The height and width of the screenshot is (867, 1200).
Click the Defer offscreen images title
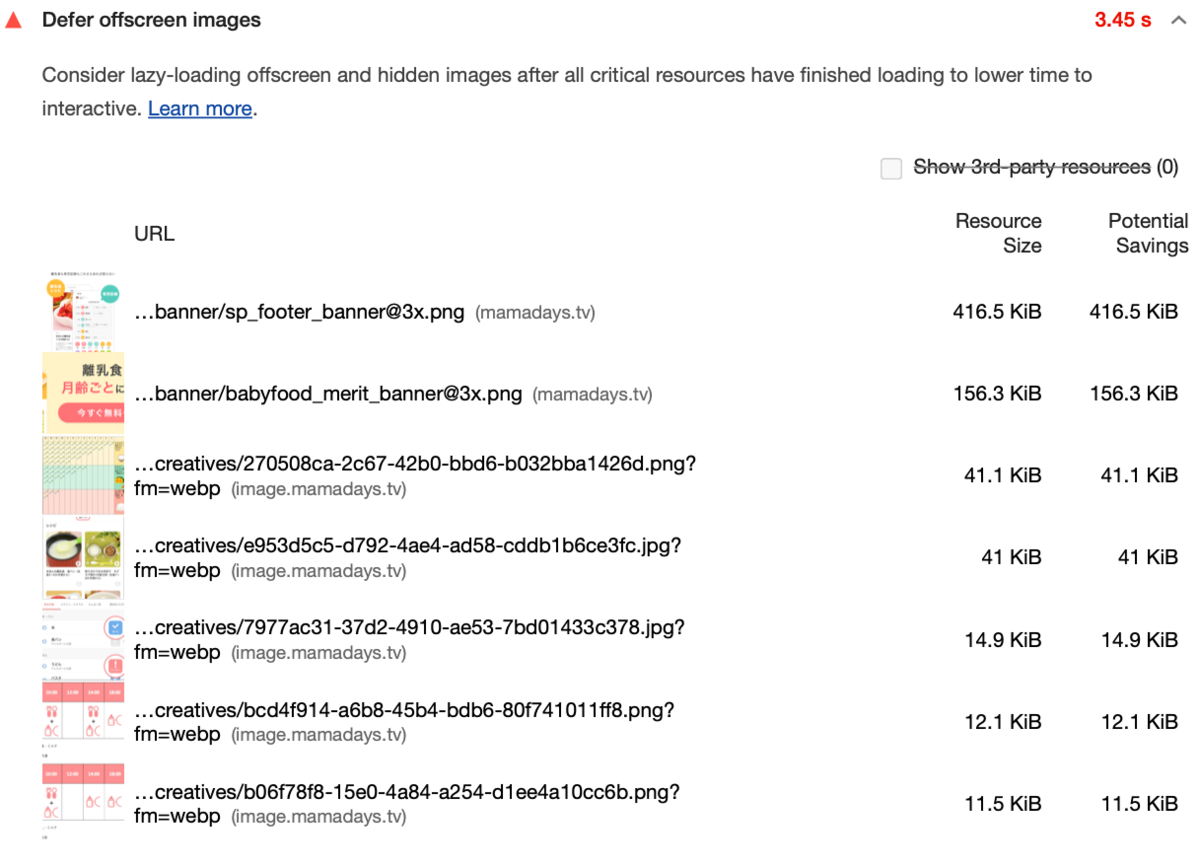pyautogui.click(x=151, y=20)
